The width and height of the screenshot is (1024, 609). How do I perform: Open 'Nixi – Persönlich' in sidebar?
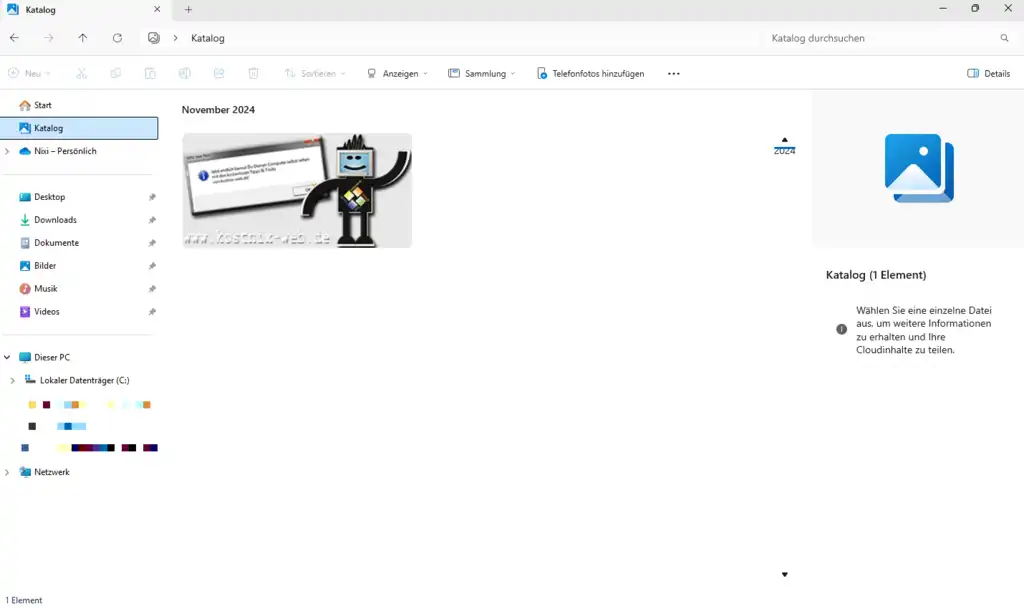pos(65,151)
